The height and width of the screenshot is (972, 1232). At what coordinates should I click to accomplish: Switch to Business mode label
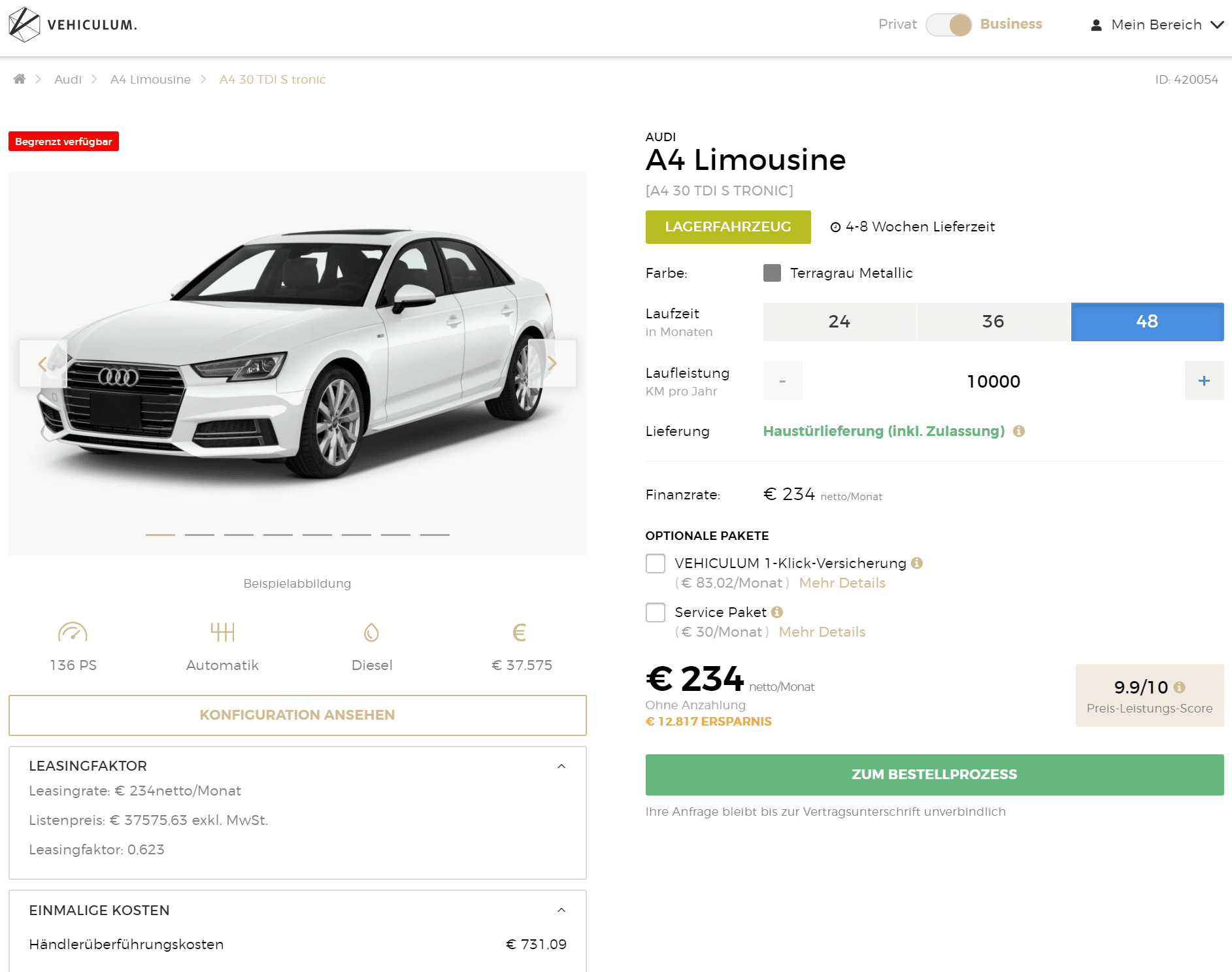(1011, 24)
